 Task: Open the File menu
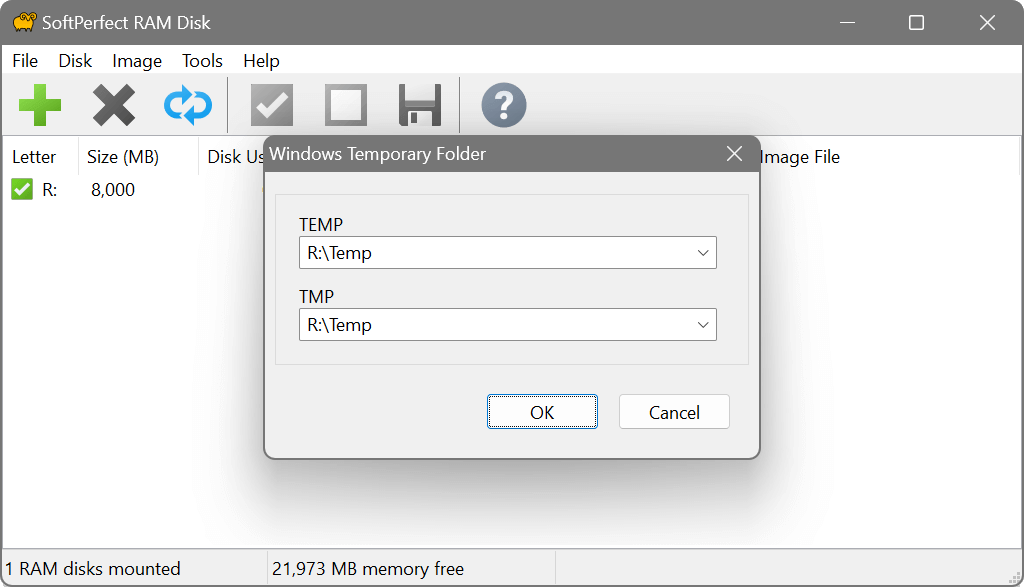[25, 61]
